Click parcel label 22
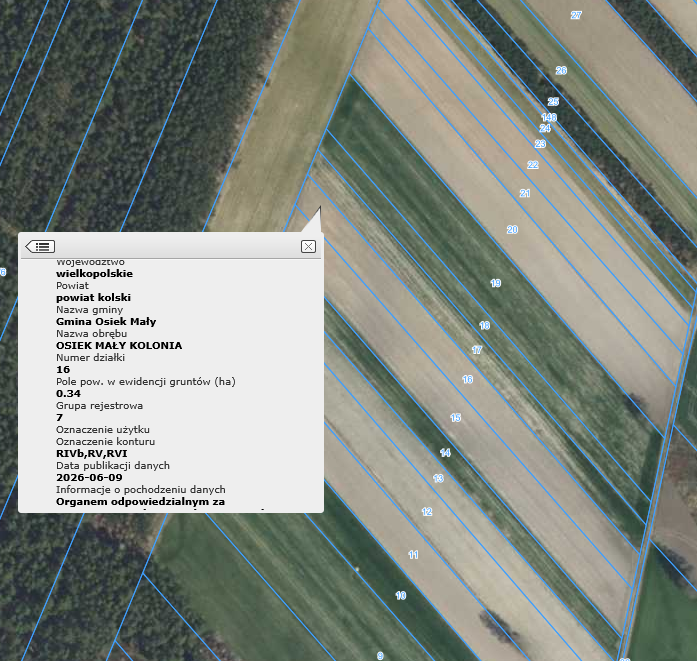 pyautogui.click(x=533, y=165)
